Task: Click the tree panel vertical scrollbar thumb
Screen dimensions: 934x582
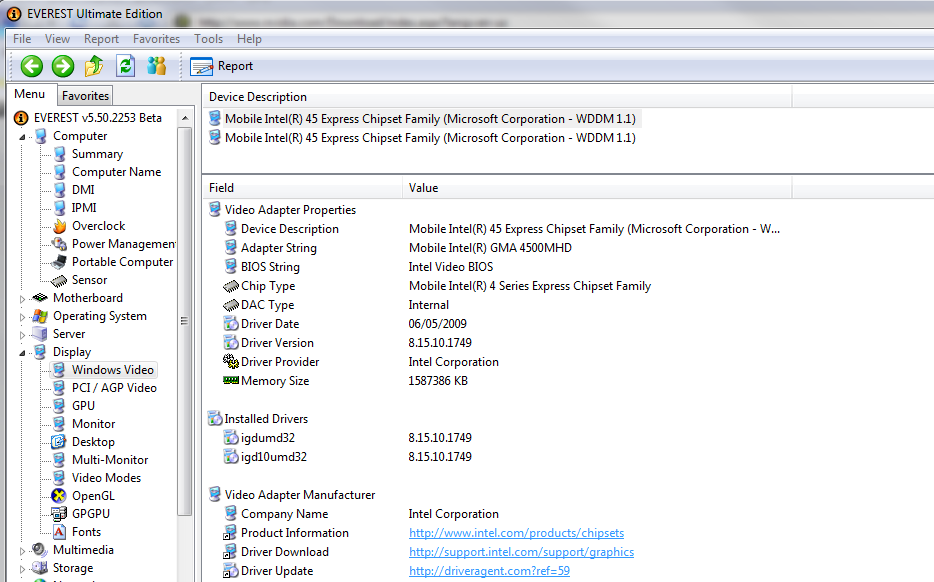Action: click(185, 321)
